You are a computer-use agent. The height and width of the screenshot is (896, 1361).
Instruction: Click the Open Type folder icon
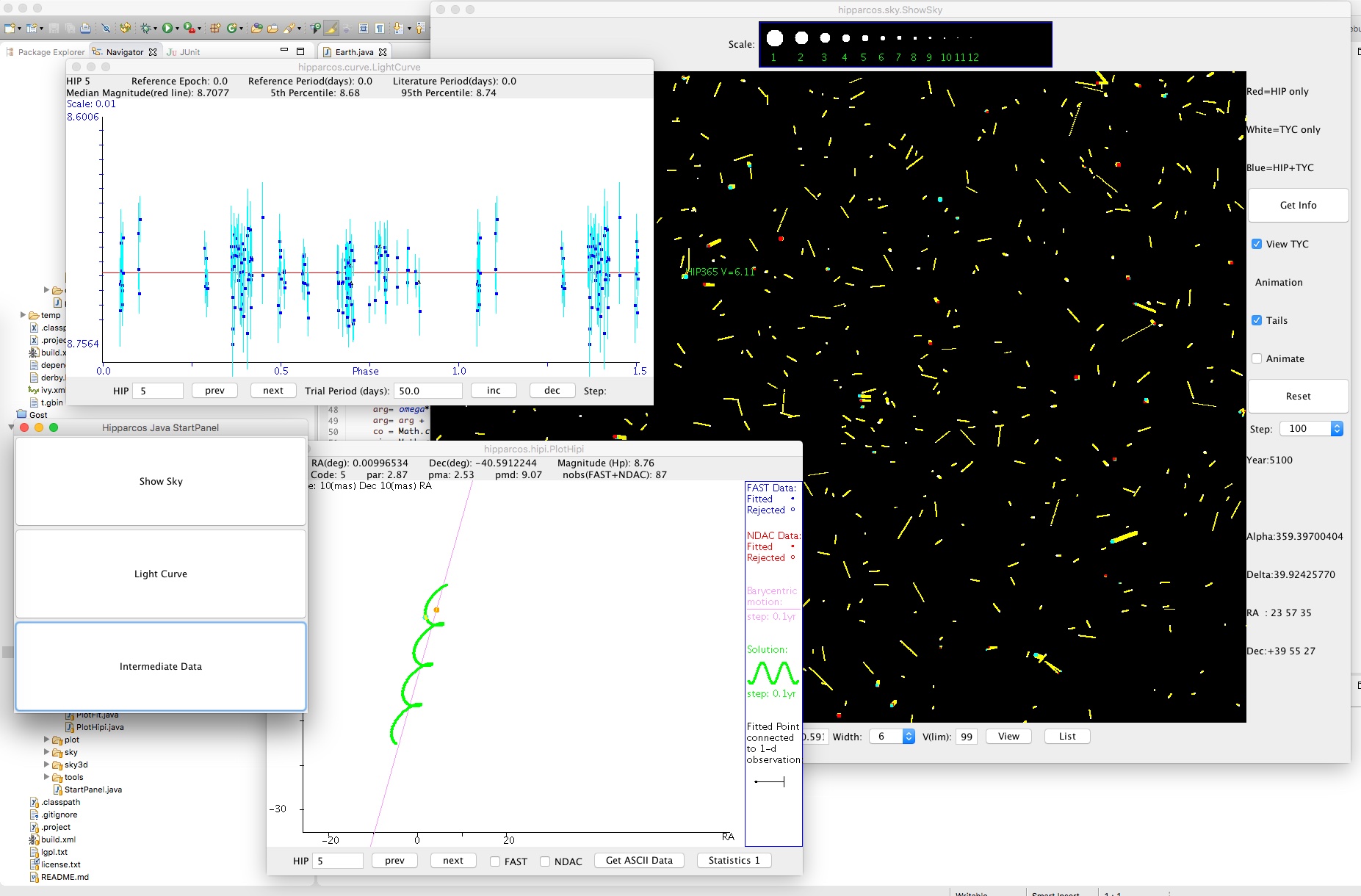click(256, 28)
